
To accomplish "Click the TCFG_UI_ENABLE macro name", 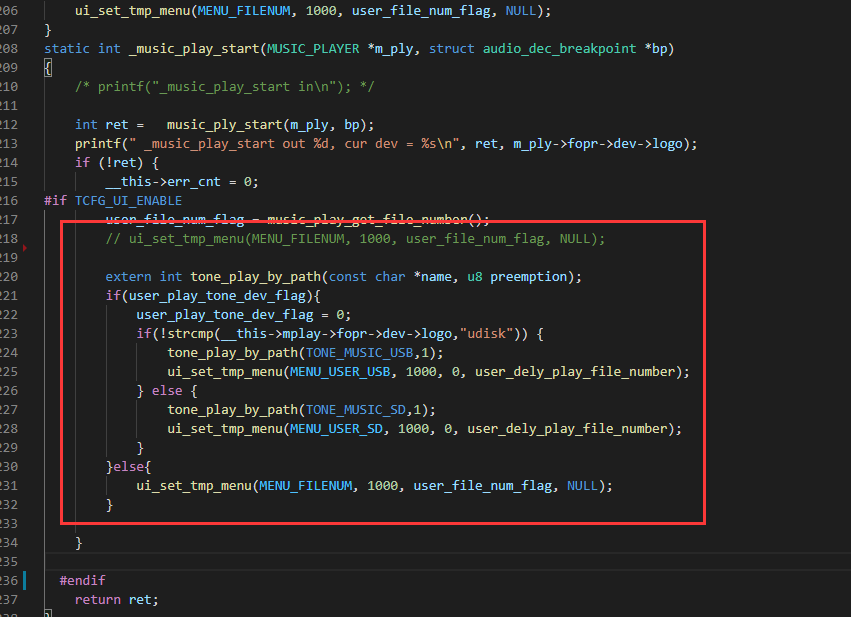I will click(128, 201).
